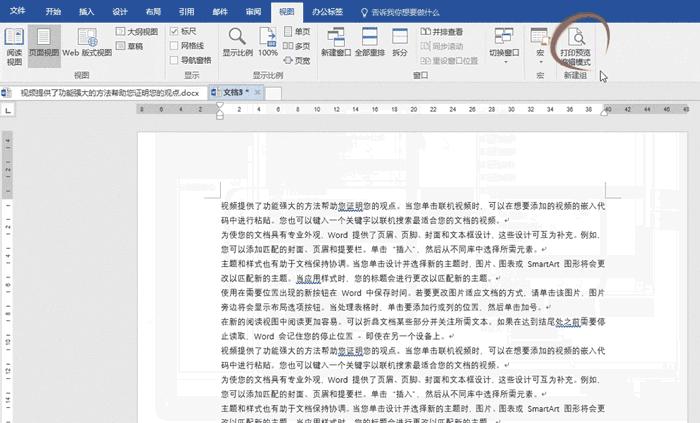Open Outline view (大纲视图)
Viewport: 700px width, 423px height.
tap(137, 32)
